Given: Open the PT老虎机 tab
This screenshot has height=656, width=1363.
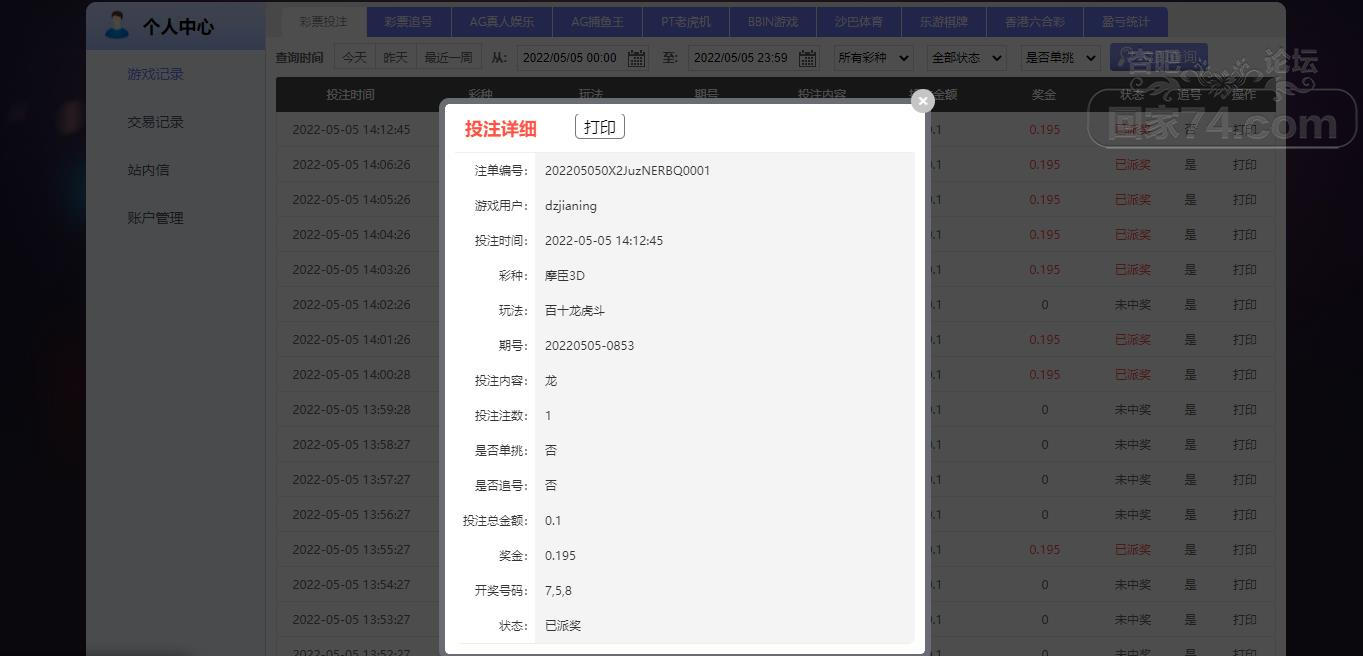Looking at the screenshot, I should 686,21.
